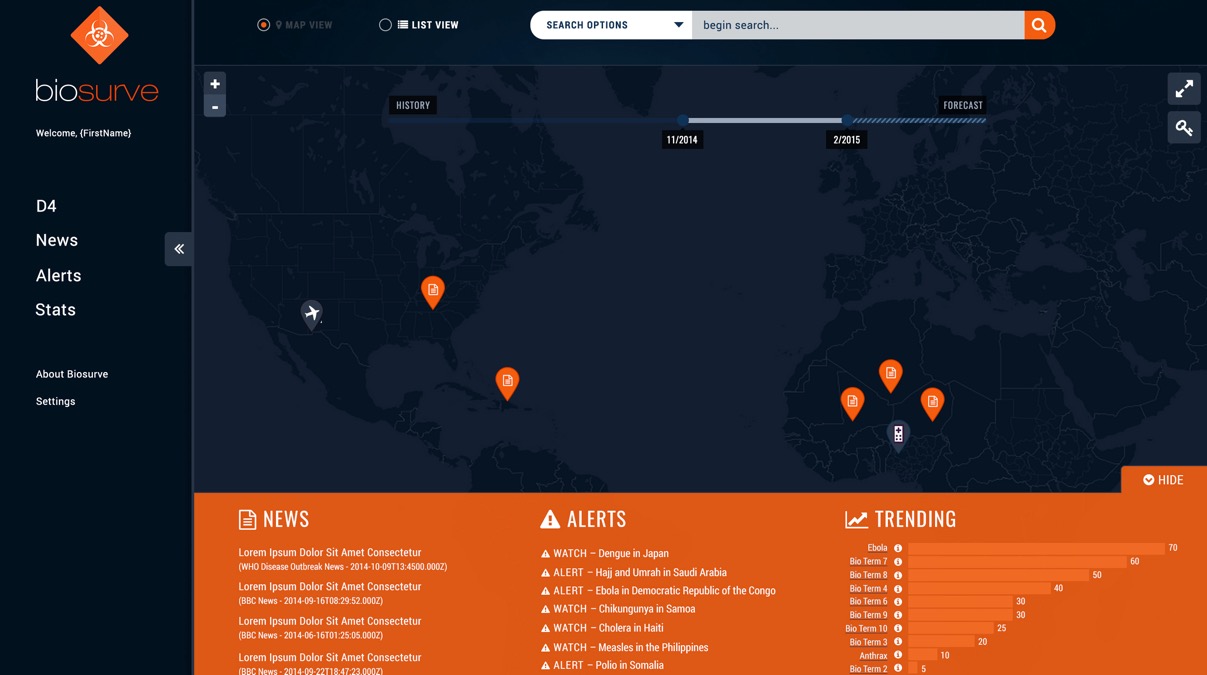Click the Welcome, {FirstName} text

pos(83,133)
